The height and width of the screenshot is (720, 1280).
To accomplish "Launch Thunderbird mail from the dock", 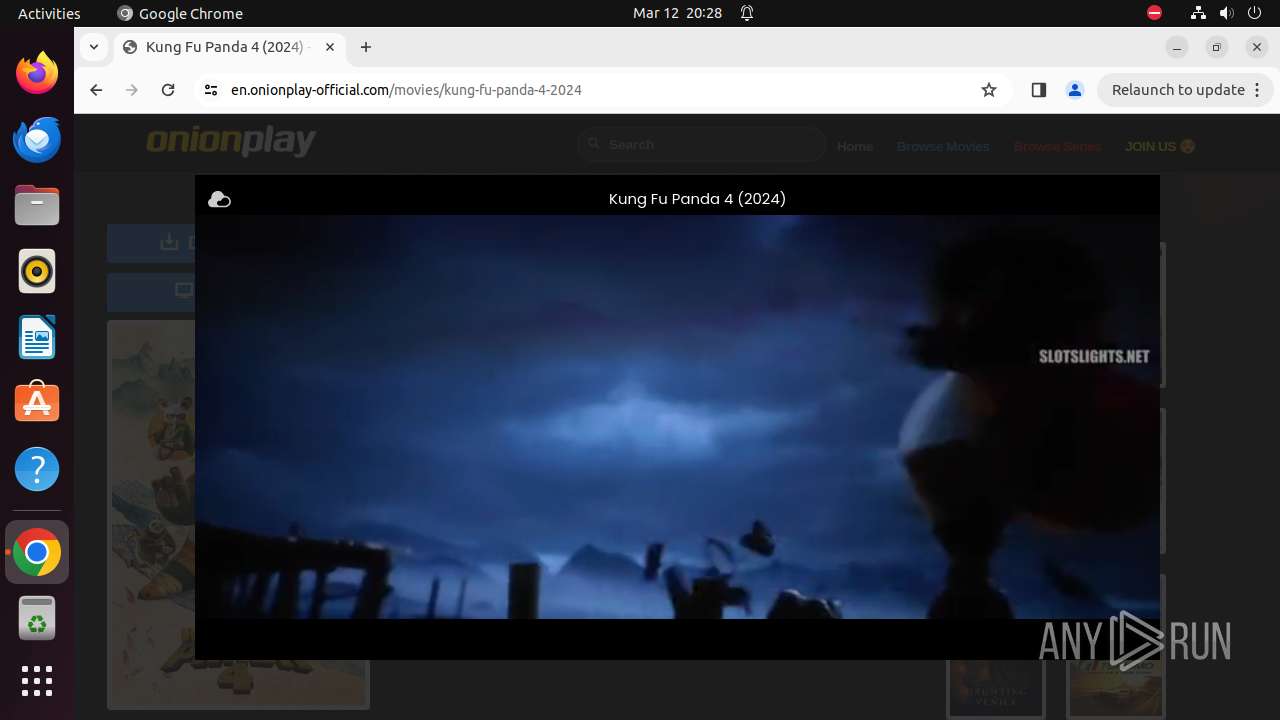I will point(37,139).
